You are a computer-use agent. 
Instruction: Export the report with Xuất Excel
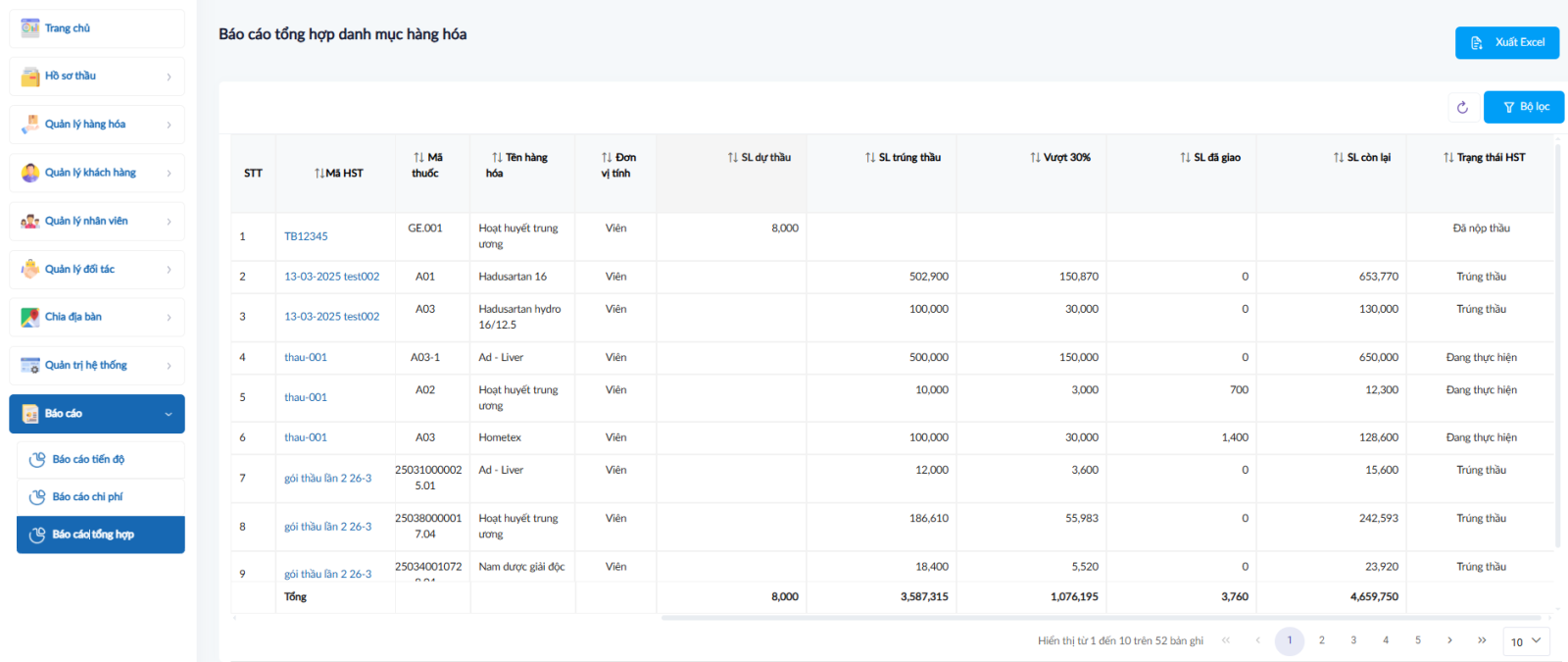pos(1506,43)
